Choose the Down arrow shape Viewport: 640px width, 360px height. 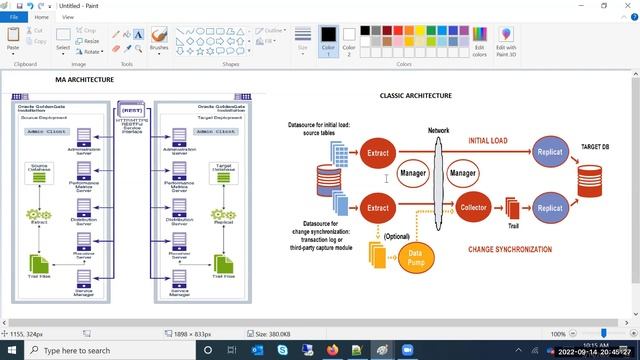(x=180, y=51)
